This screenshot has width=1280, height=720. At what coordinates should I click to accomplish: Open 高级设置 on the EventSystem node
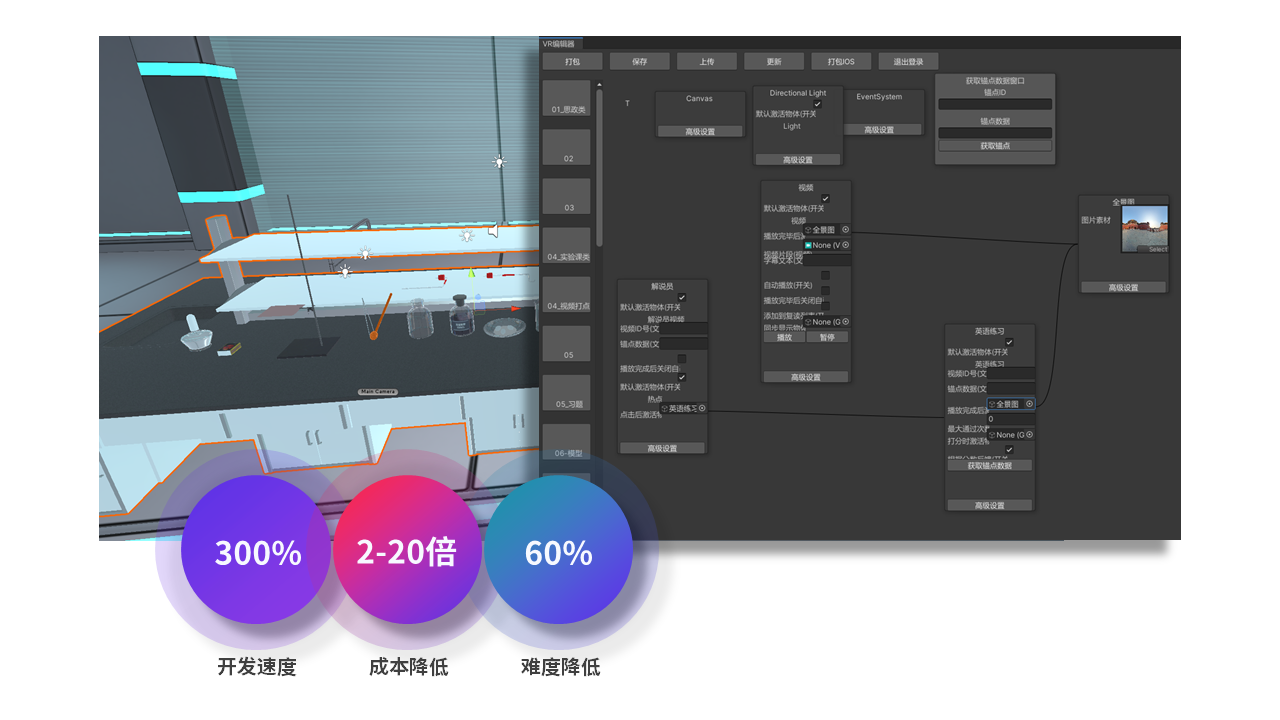click(879, 129)
